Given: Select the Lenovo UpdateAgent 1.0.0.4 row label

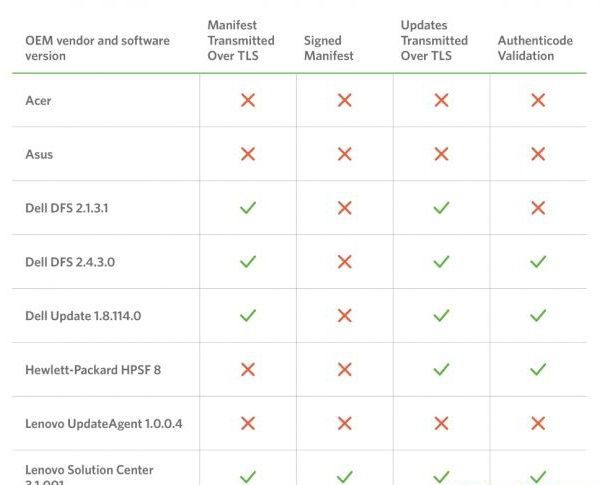Looking at the screenshot, I should tap(104, 424).
